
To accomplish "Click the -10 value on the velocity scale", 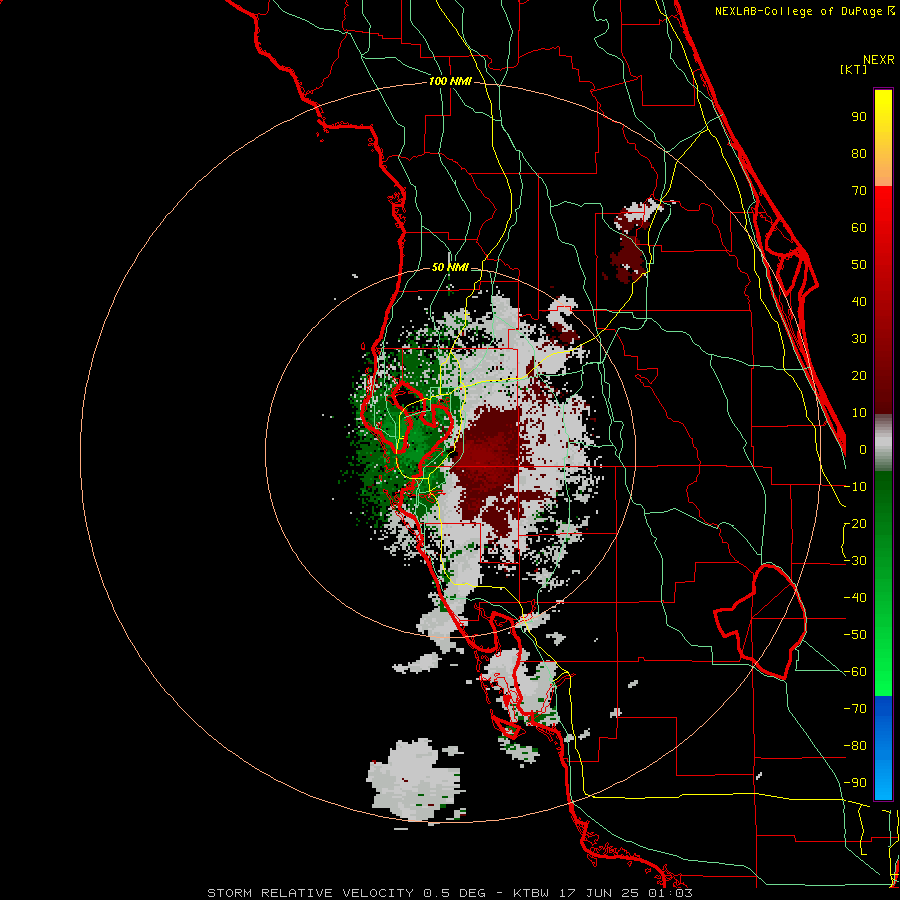I will (855, 487).
